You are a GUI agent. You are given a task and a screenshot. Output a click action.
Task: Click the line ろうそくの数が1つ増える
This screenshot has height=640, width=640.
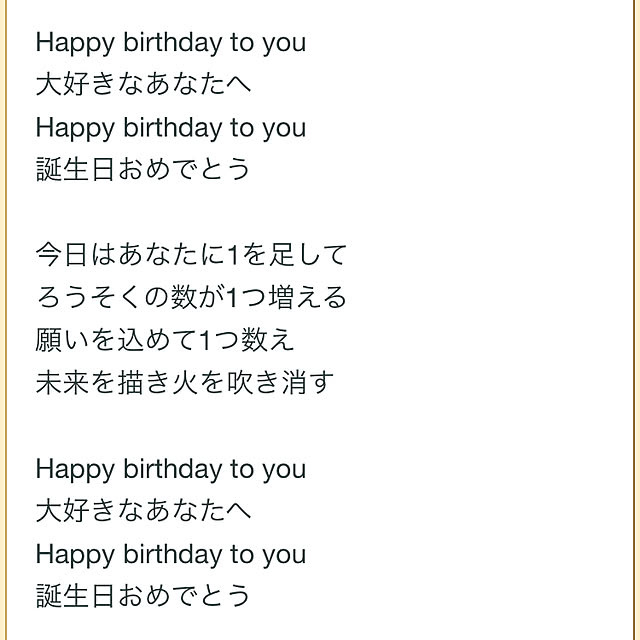point(191,297)
